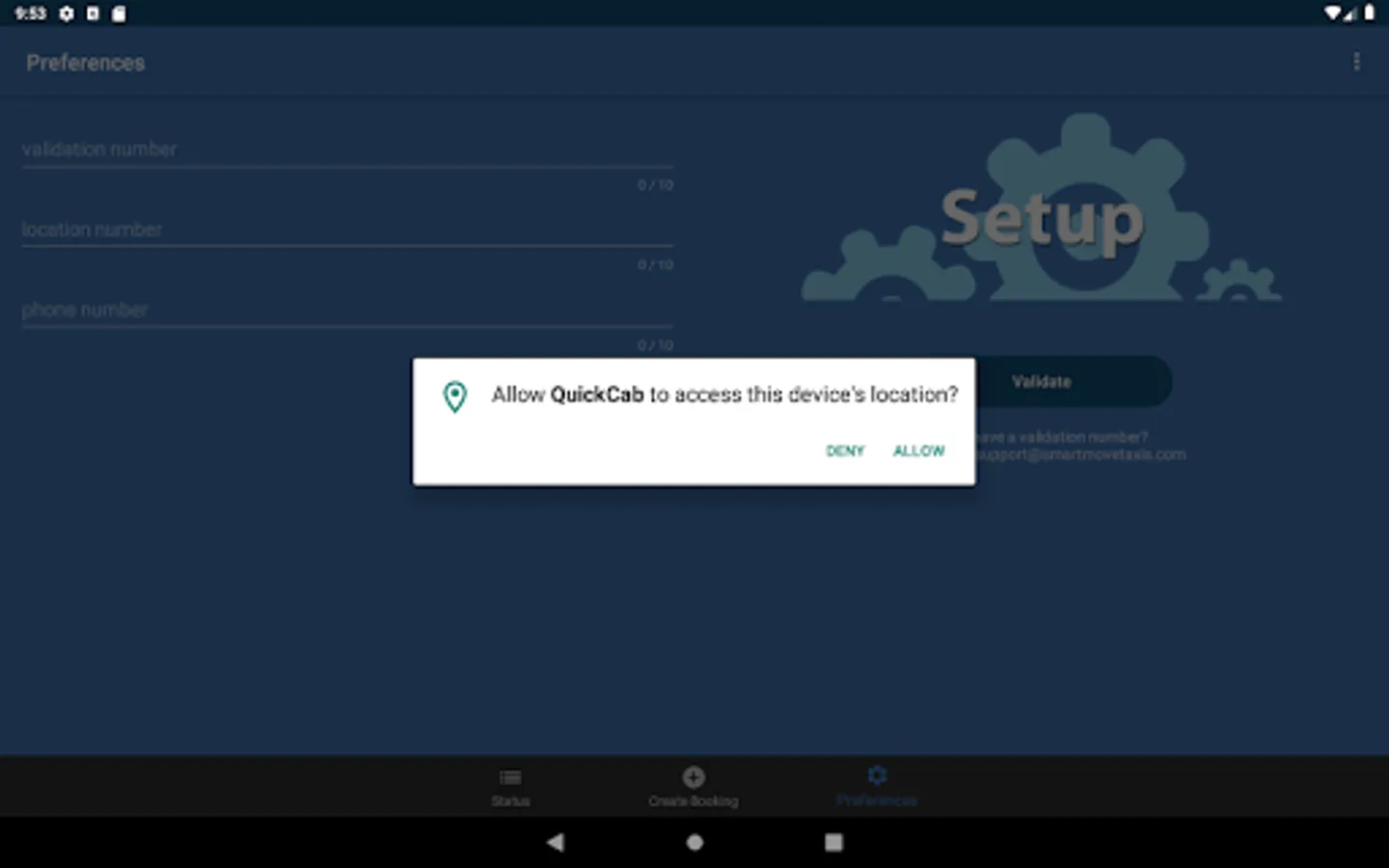1389x868 pixels.
Task: Click the permission dialog message text
Action: [x=724, y=394]
